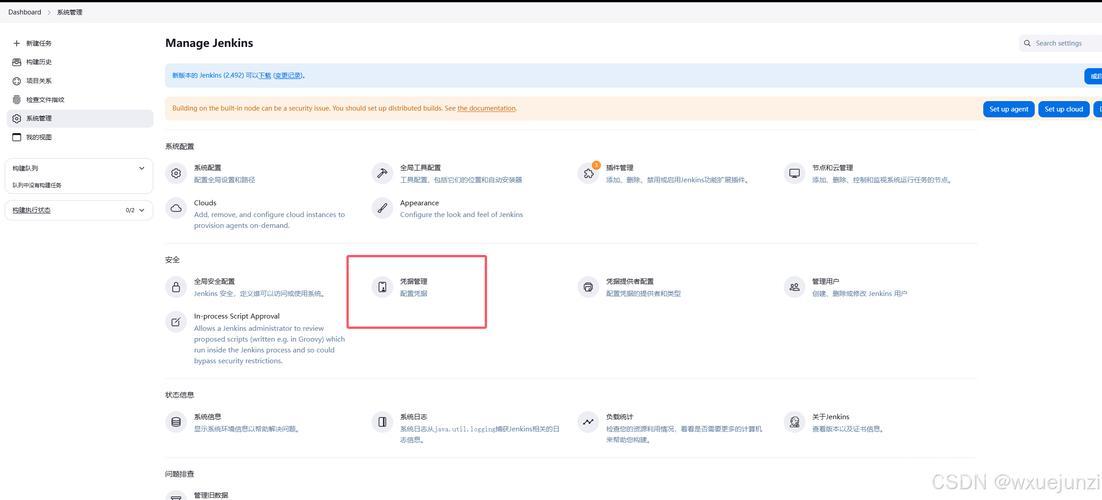Collapse the 构建队列 panel chevron
Viewport: 1102px width, 500px height.
click(141, 169)
